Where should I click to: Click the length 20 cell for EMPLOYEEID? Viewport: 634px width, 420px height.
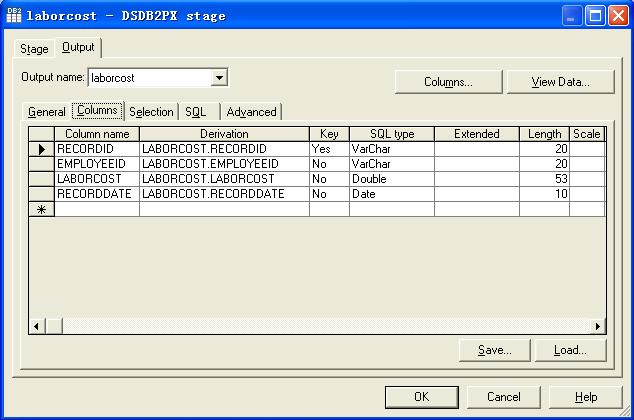544,164
